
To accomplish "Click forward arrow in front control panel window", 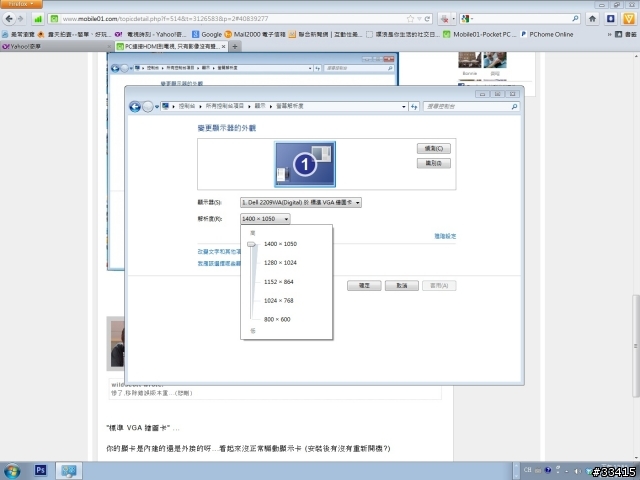I will click(x=148, y=107).
